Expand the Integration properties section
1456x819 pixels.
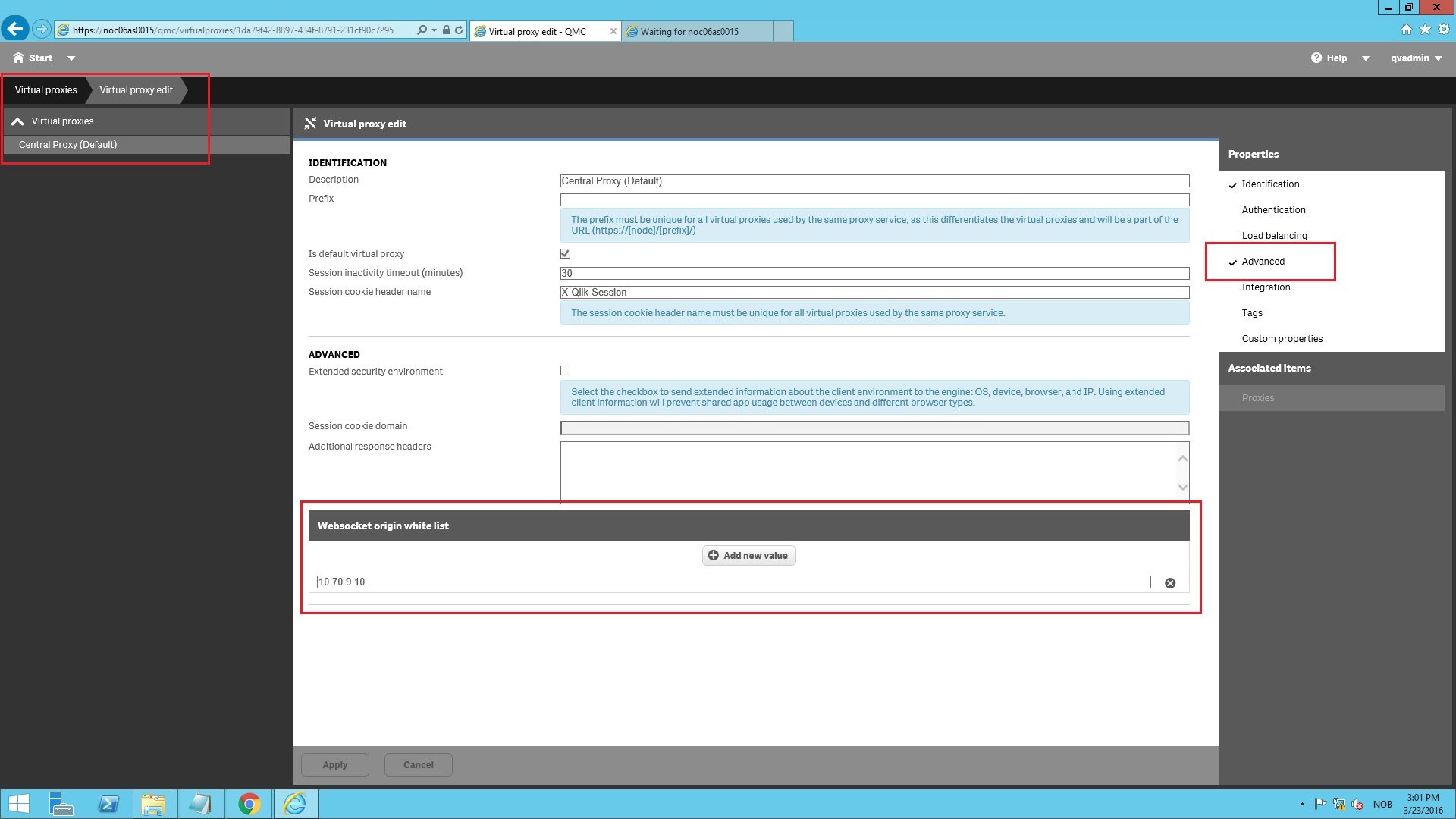pos(1265,287)
